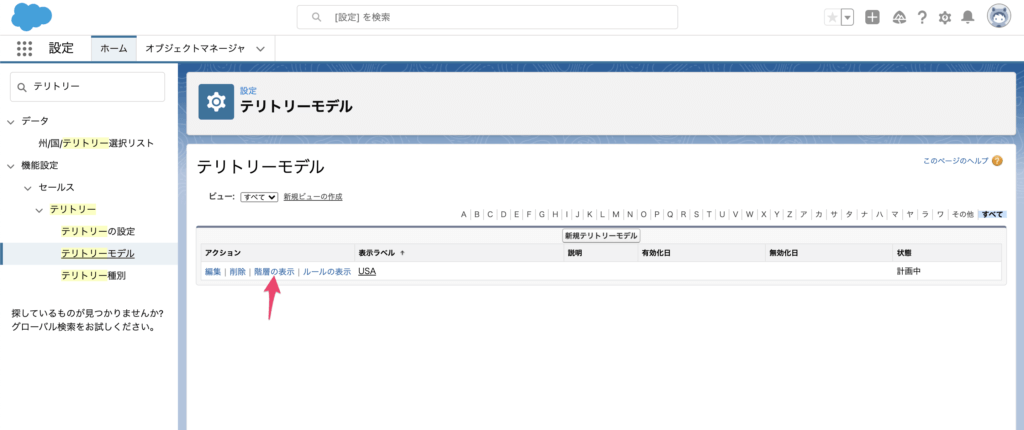Switch to the ホーム tab
This screenshot has height=430, width=1024.
tap(113, 48)
